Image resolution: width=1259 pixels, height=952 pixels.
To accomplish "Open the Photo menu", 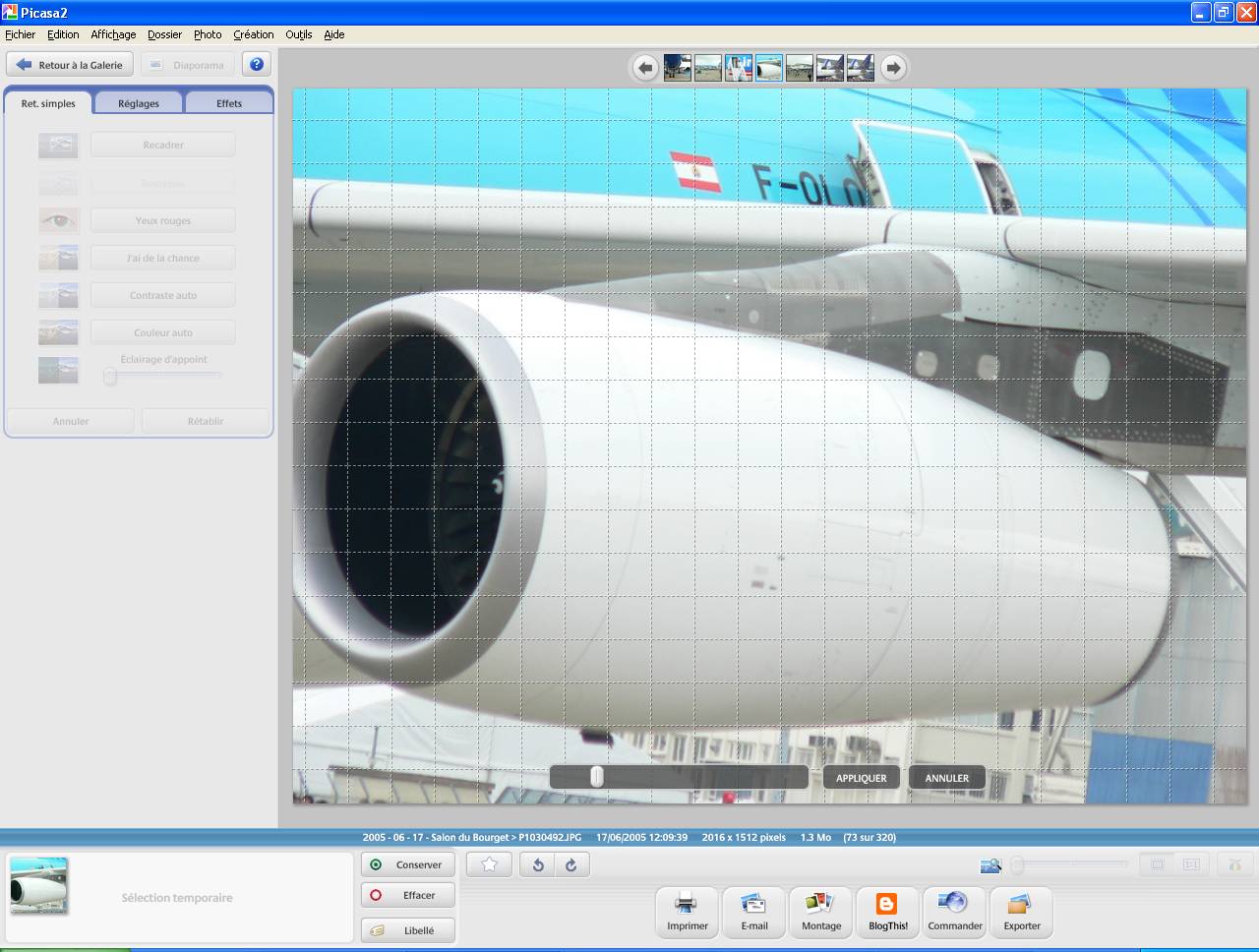I will (x=208, y=34).
